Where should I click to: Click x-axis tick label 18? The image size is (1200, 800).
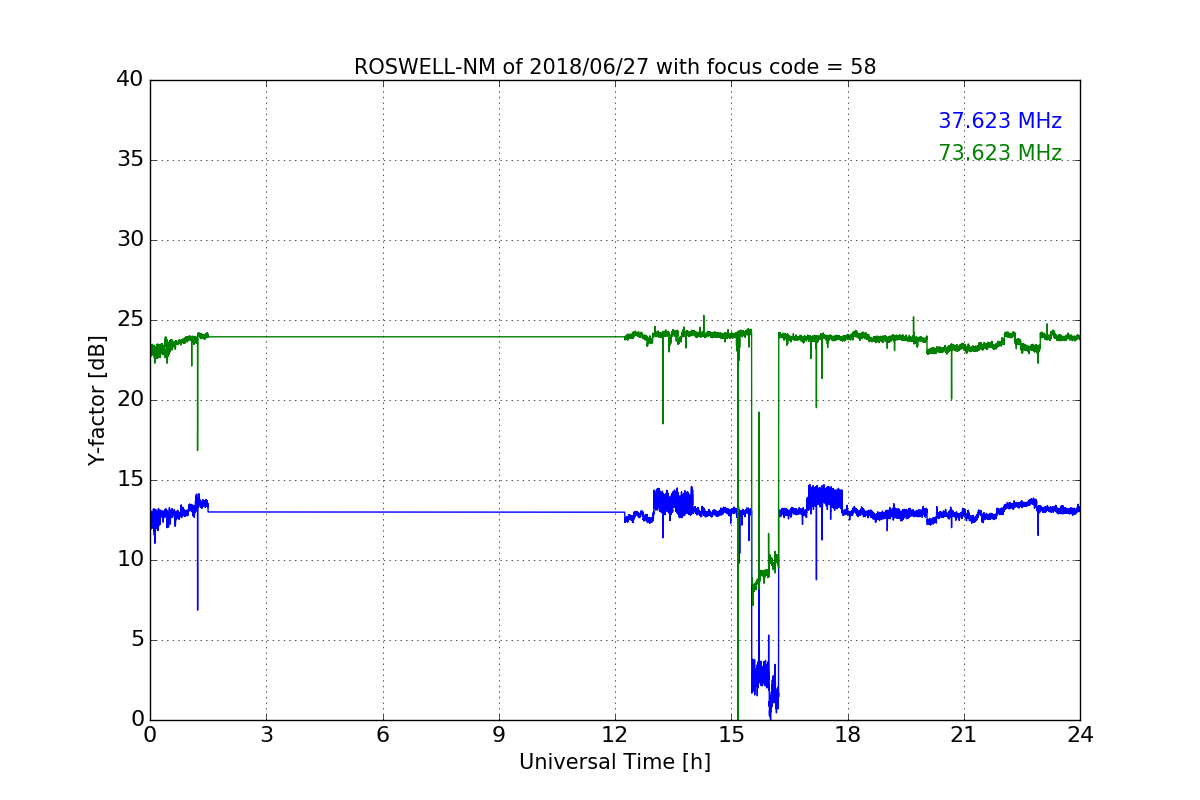click(x=848, y=734)
